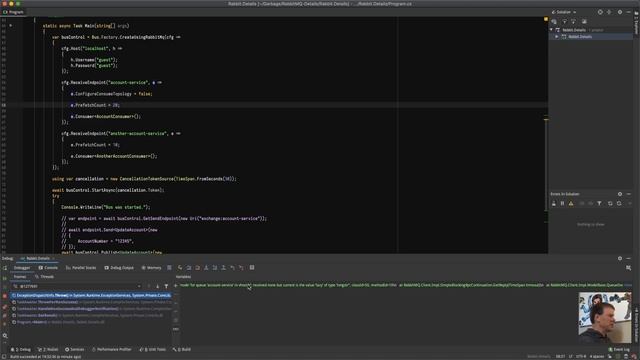Click the pause icon in Errors in Solution
Viewport: 640px width, 360px height.
point(562,203)
